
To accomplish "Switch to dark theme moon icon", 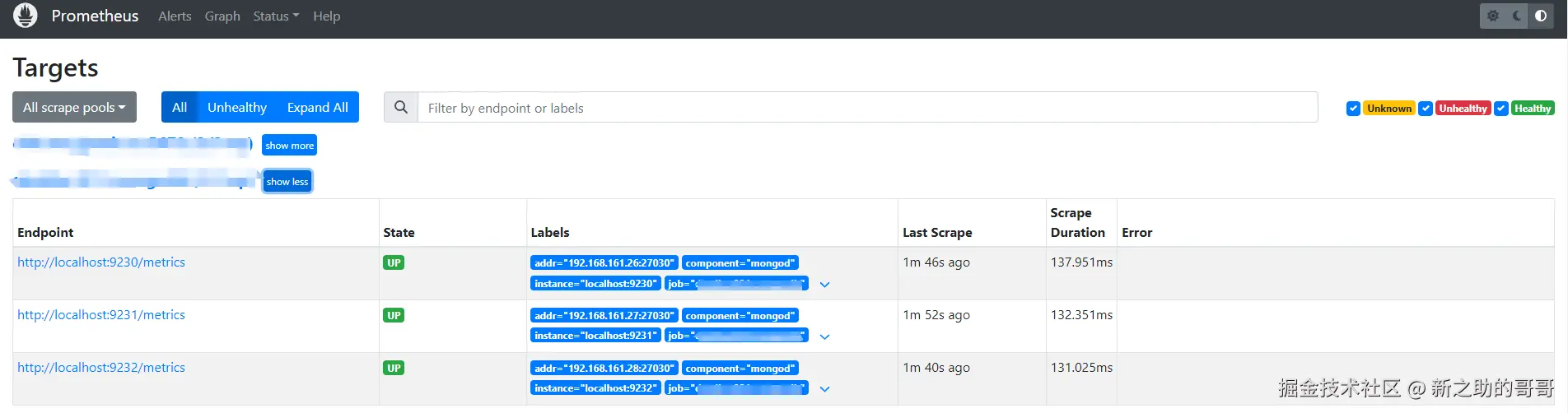I will click(1517, 16).
